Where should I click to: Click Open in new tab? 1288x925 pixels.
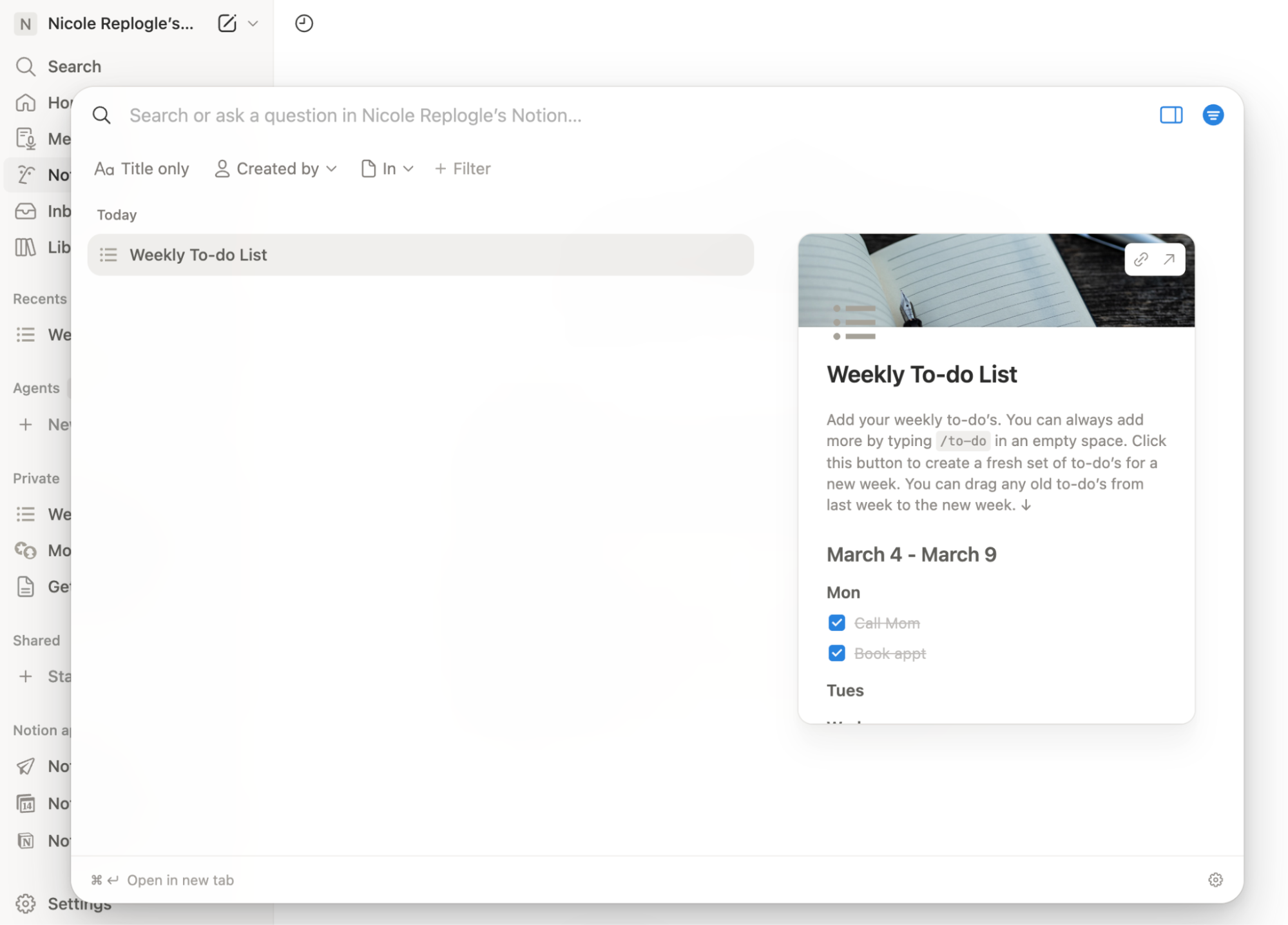[x=180, y=880]
